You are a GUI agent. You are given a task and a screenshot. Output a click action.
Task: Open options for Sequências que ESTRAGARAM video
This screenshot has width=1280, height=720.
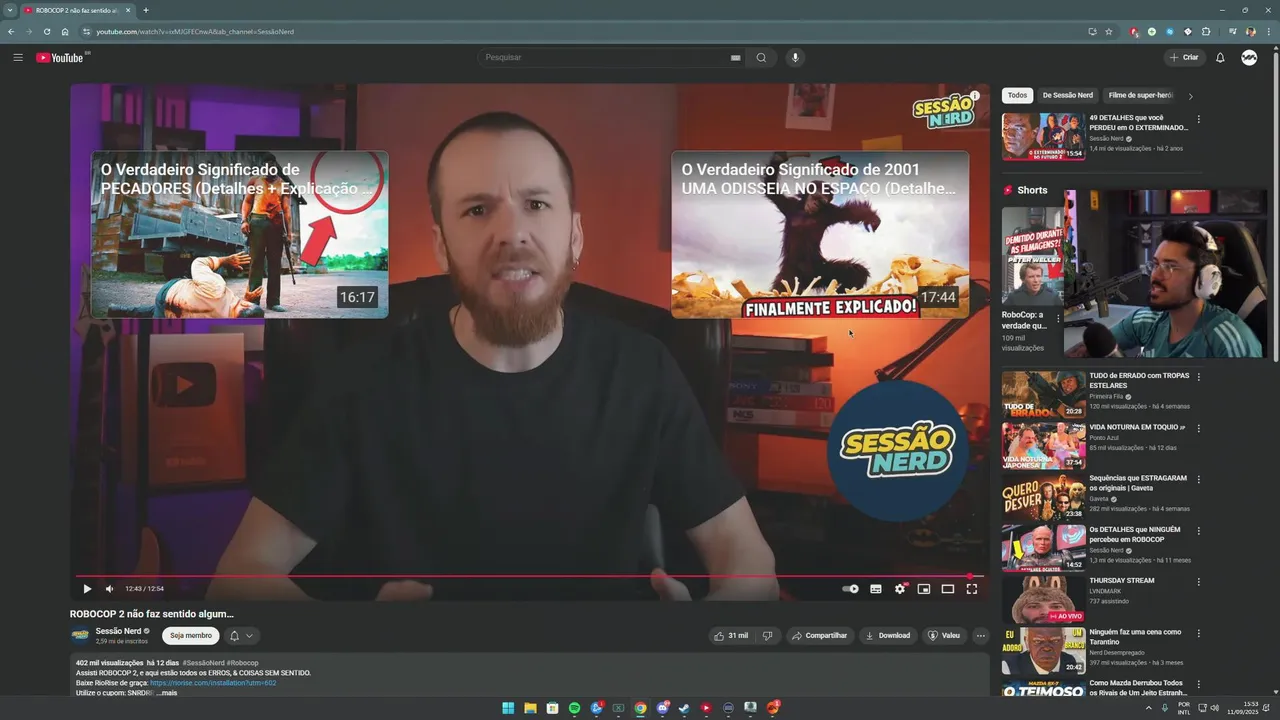pyautogui.click(x=1198, y=479)
